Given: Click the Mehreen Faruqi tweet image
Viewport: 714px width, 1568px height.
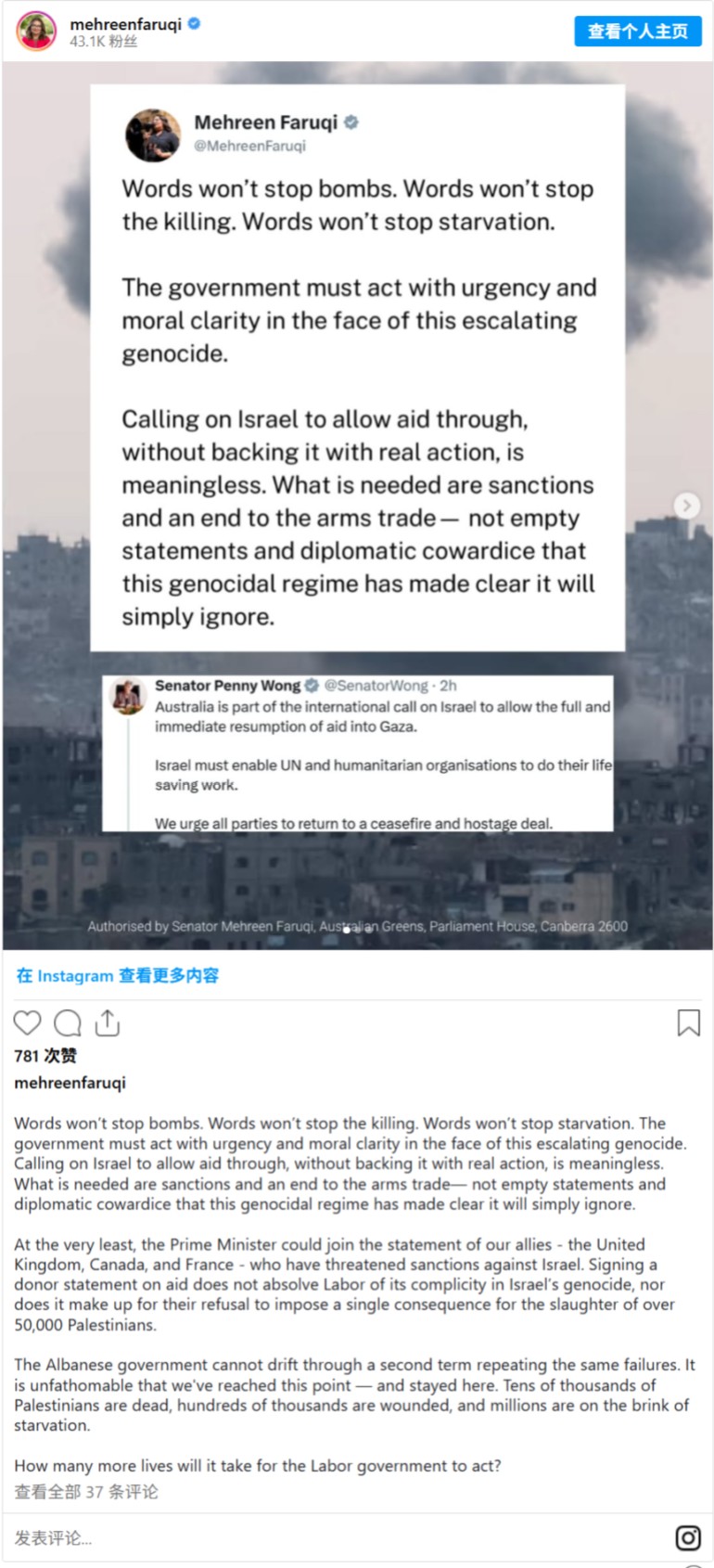Looking at the screenshot, I should coord(357,367).
